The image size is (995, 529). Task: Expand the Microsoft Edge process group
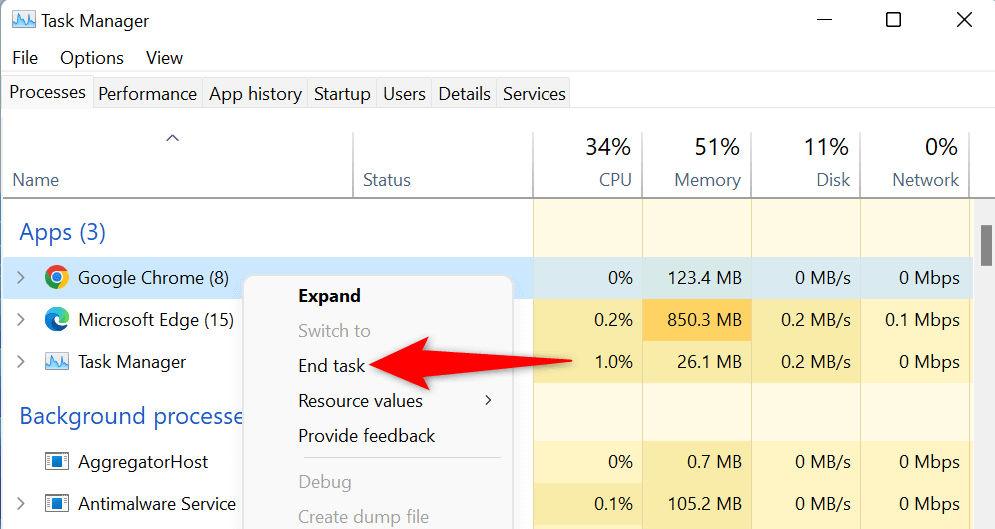(22, 320)
